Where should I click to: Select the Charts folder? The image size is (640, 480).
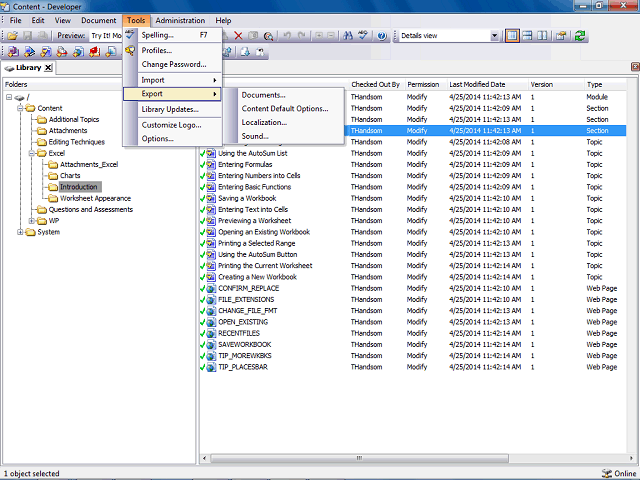tap(70, 176)
